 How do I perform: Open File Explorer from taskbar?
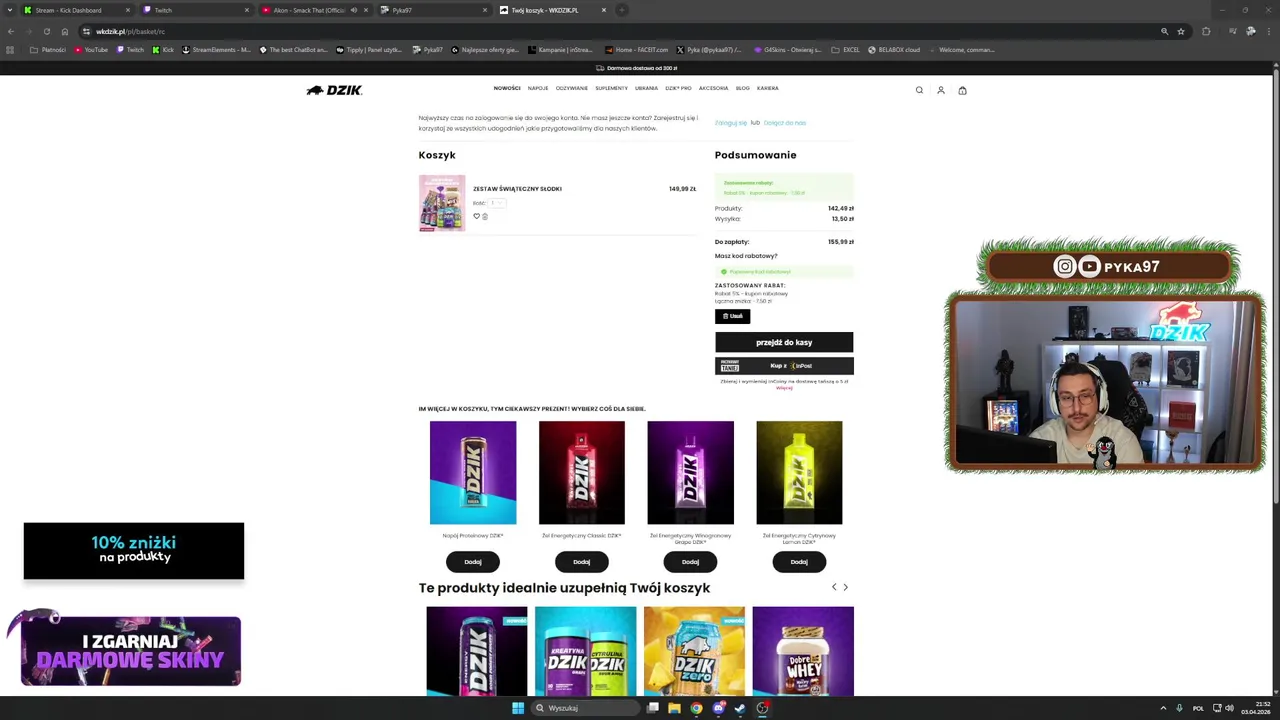pos(675,708)
